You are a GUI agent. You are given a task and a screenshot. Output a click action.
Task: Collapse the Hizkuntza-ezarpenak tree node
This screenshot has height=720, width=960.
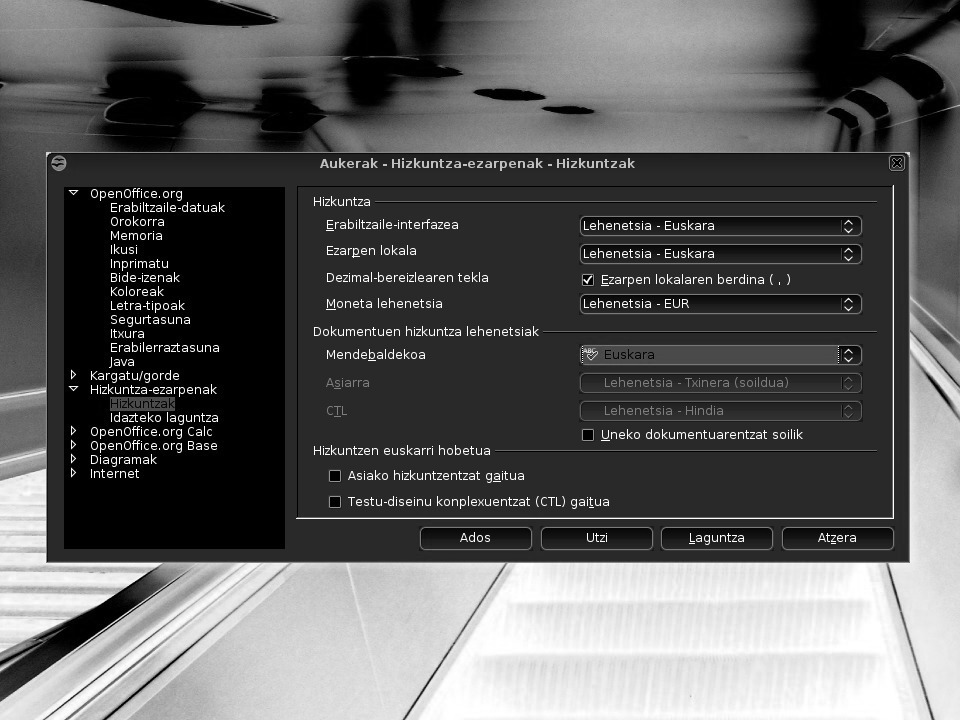(x=73, y=389)
